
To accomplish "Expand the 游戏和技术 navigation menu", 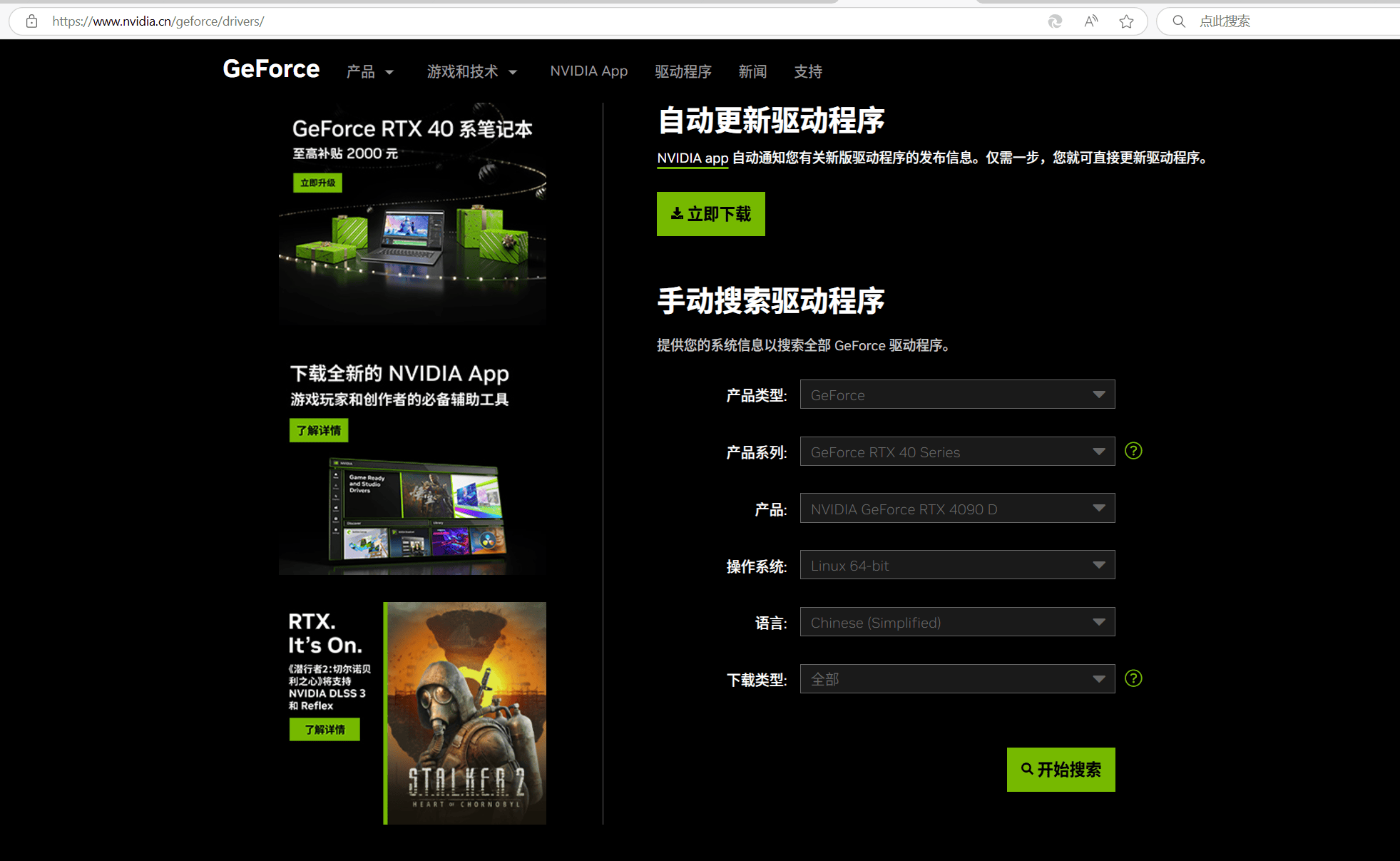I will click(471, 71).
